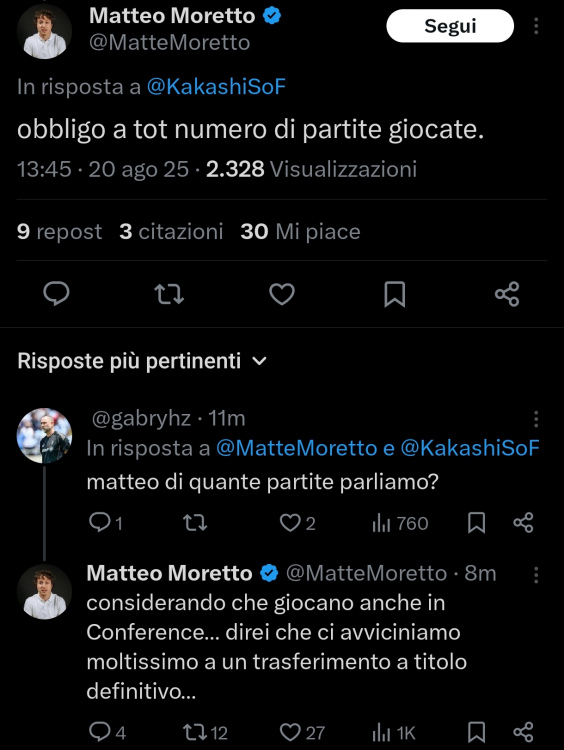
Task: Reply to the main Matteo Moretto tweet
Action: 56,294
